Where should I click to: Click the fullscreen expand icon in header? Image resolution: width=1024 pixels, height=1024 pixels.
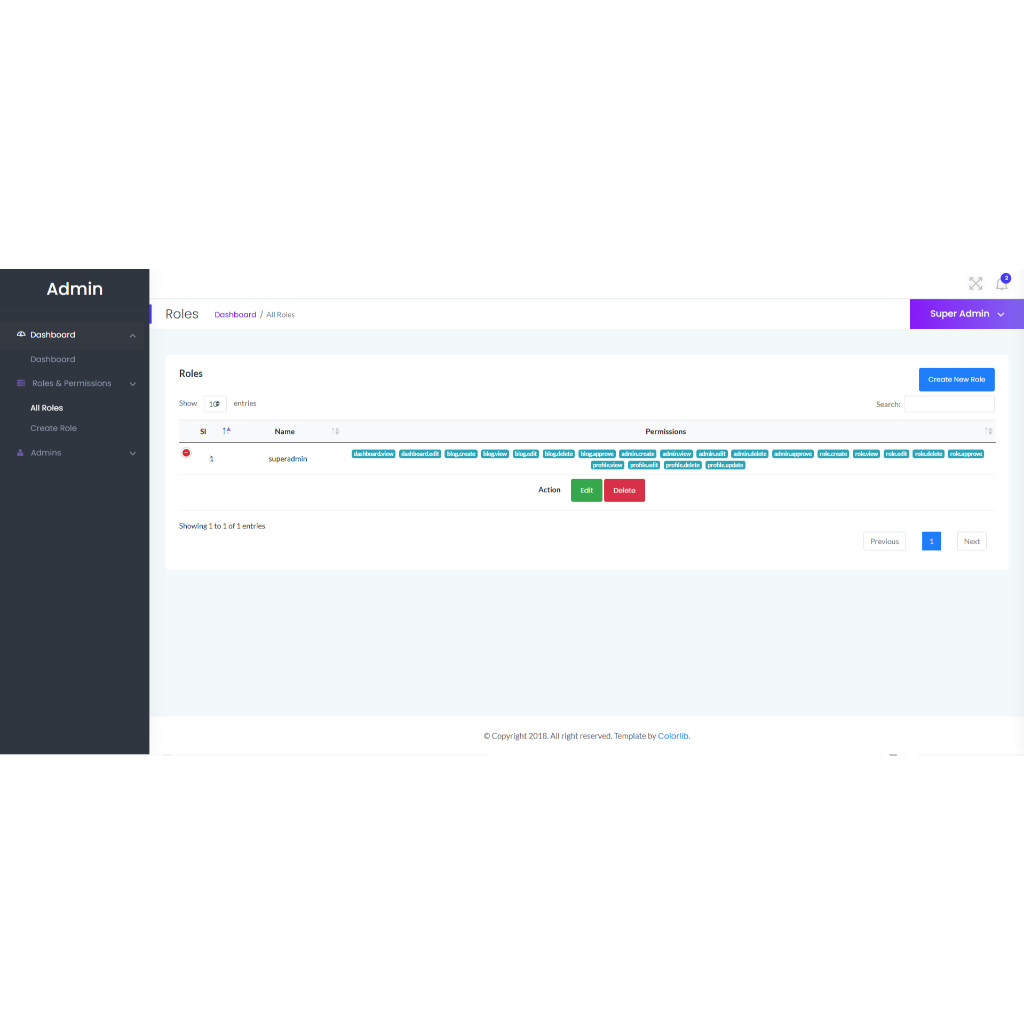(x=976, y=283)
